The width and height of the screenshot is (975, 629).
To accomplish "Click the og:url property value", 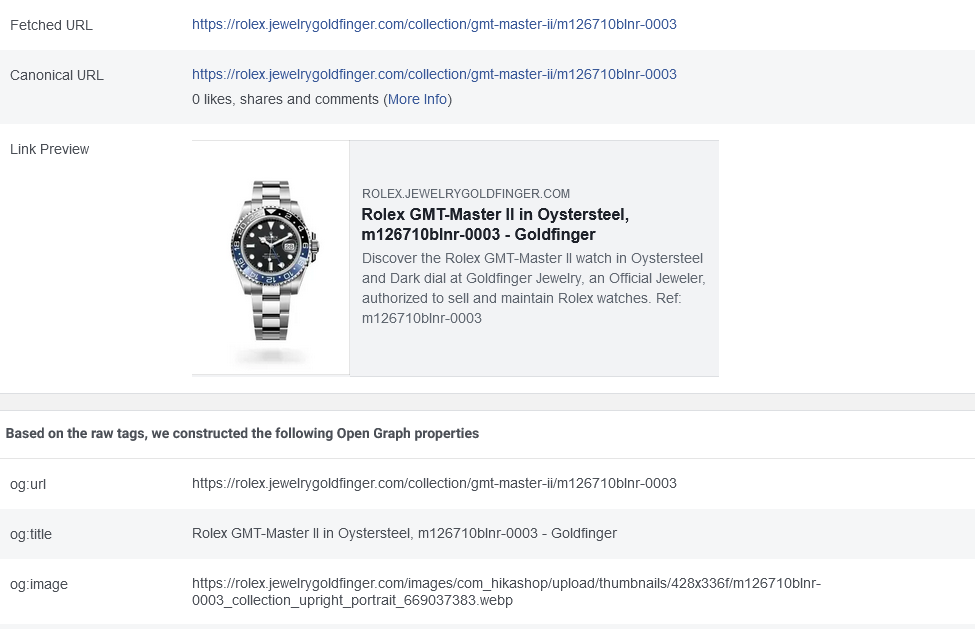I will click(434, 483).
